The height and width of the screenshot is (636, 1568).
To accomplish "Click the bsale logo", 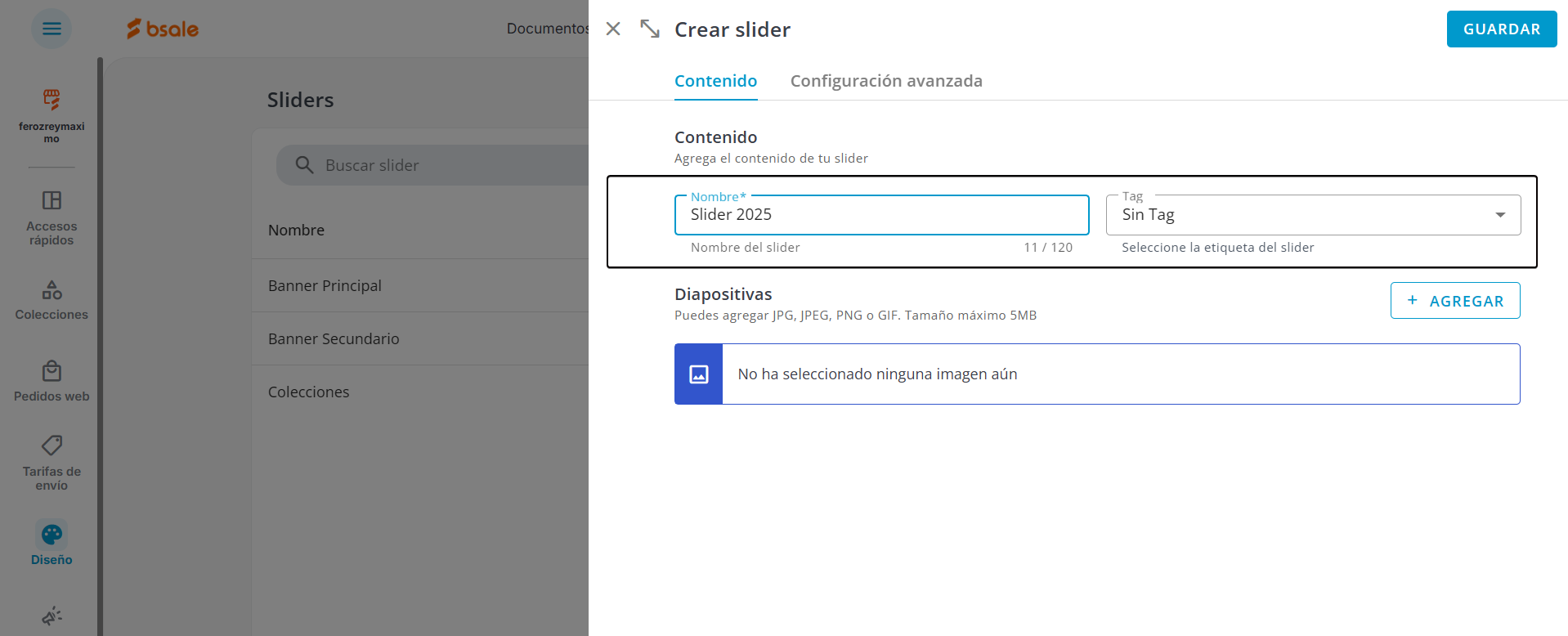I will (x=163, y=29).
